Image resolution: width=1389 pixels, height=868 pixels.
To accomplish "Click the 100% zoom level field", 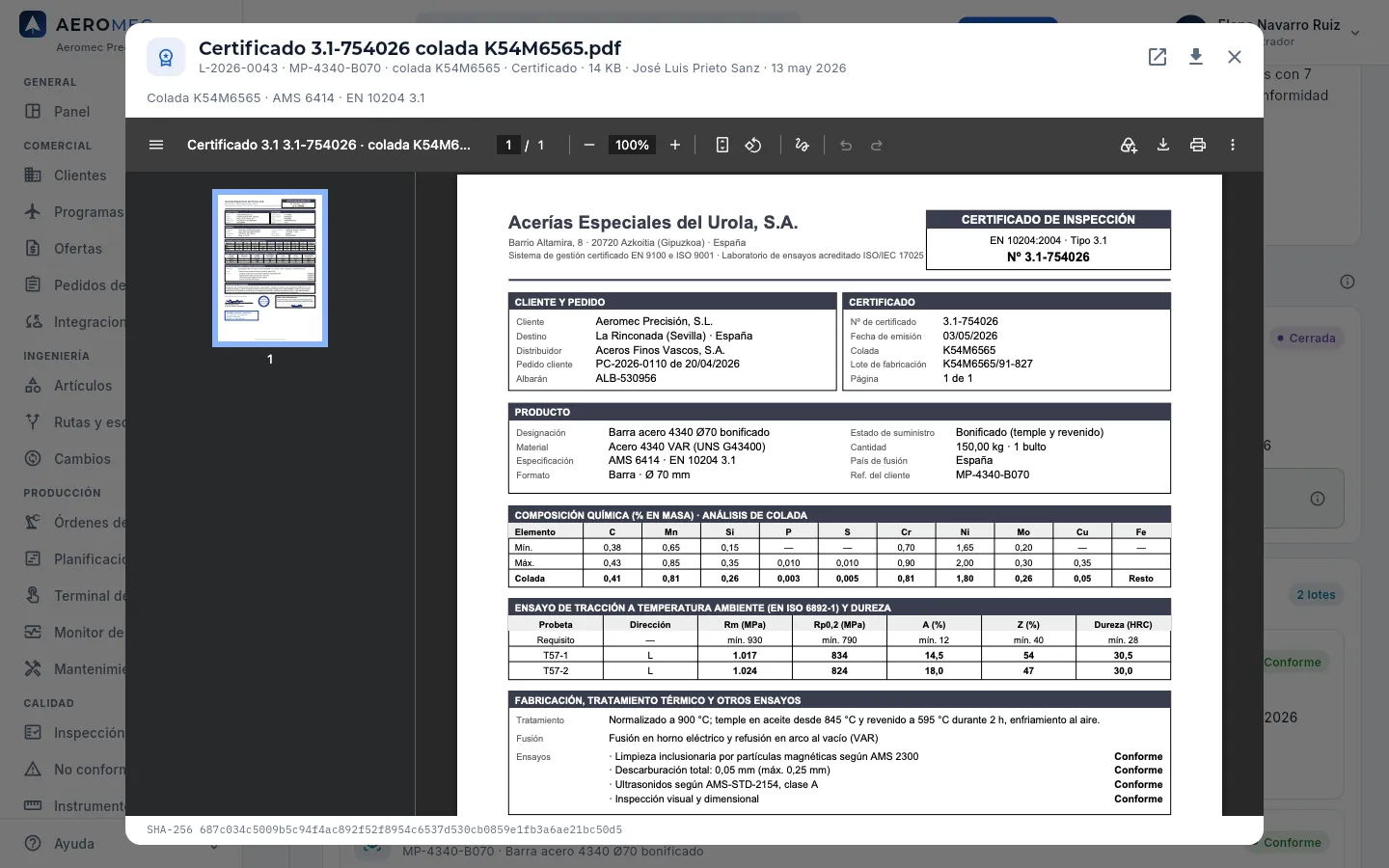I will [x=632, y=145].
